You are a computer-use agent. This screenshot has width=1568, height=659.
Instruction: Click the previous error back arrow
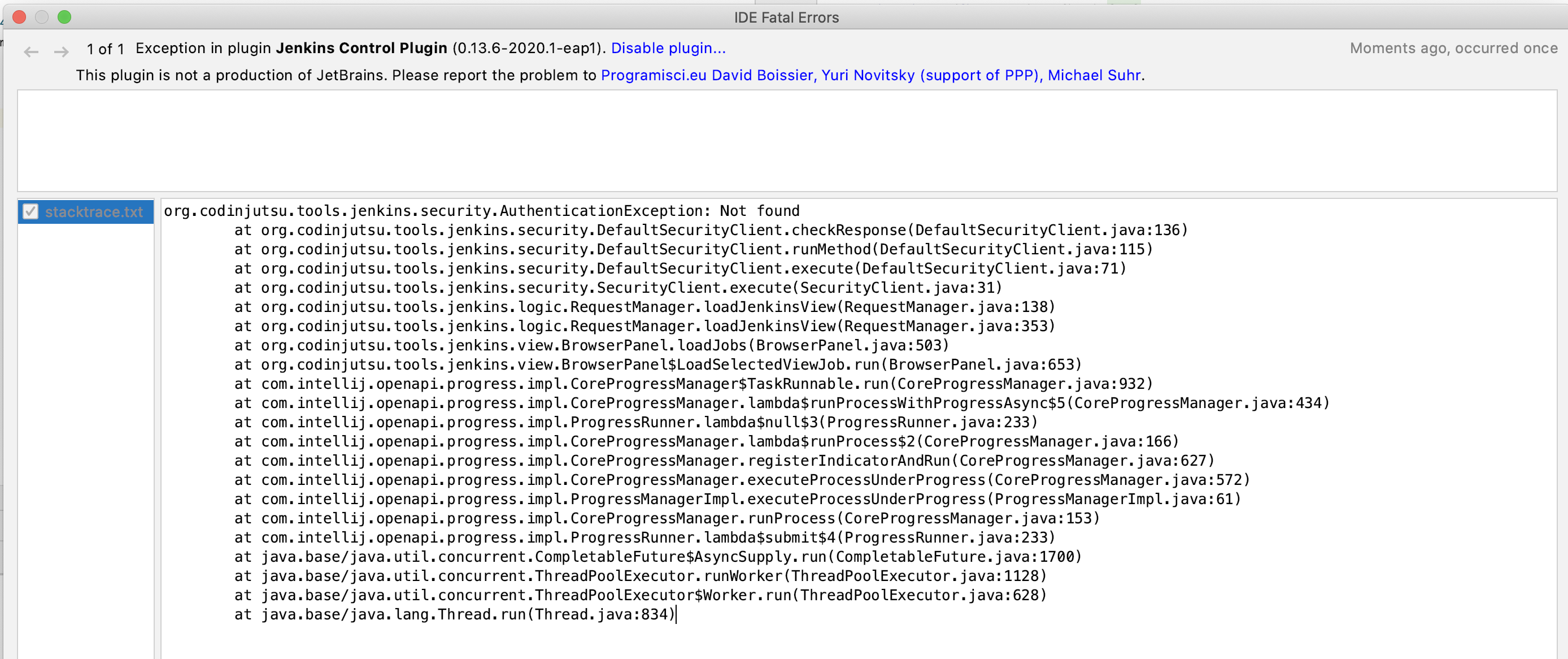[x=31, y=53]
